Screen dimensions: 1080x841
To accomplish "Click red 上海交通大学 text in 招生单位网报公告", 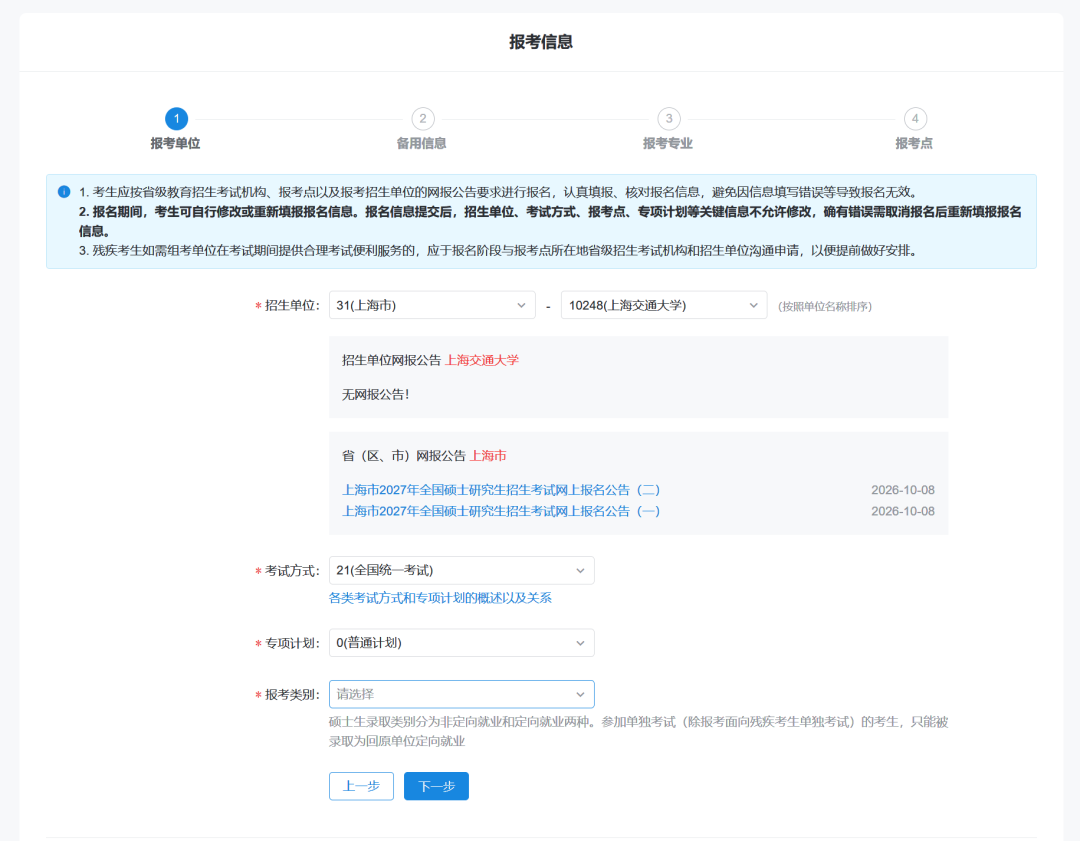I will point(482,360).
